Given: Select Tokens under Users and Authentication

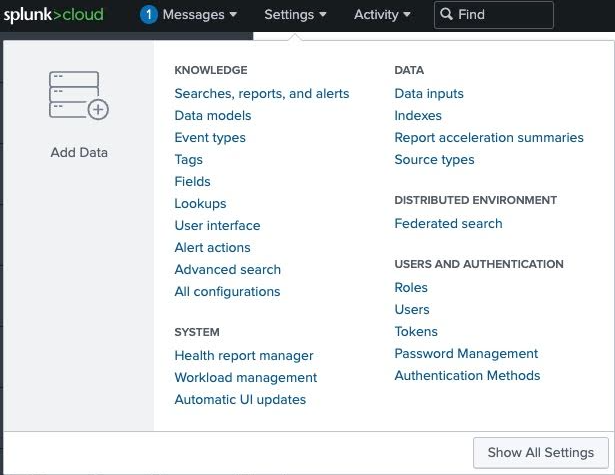Looking at the screenshot, I should click(x=416, y=331).
